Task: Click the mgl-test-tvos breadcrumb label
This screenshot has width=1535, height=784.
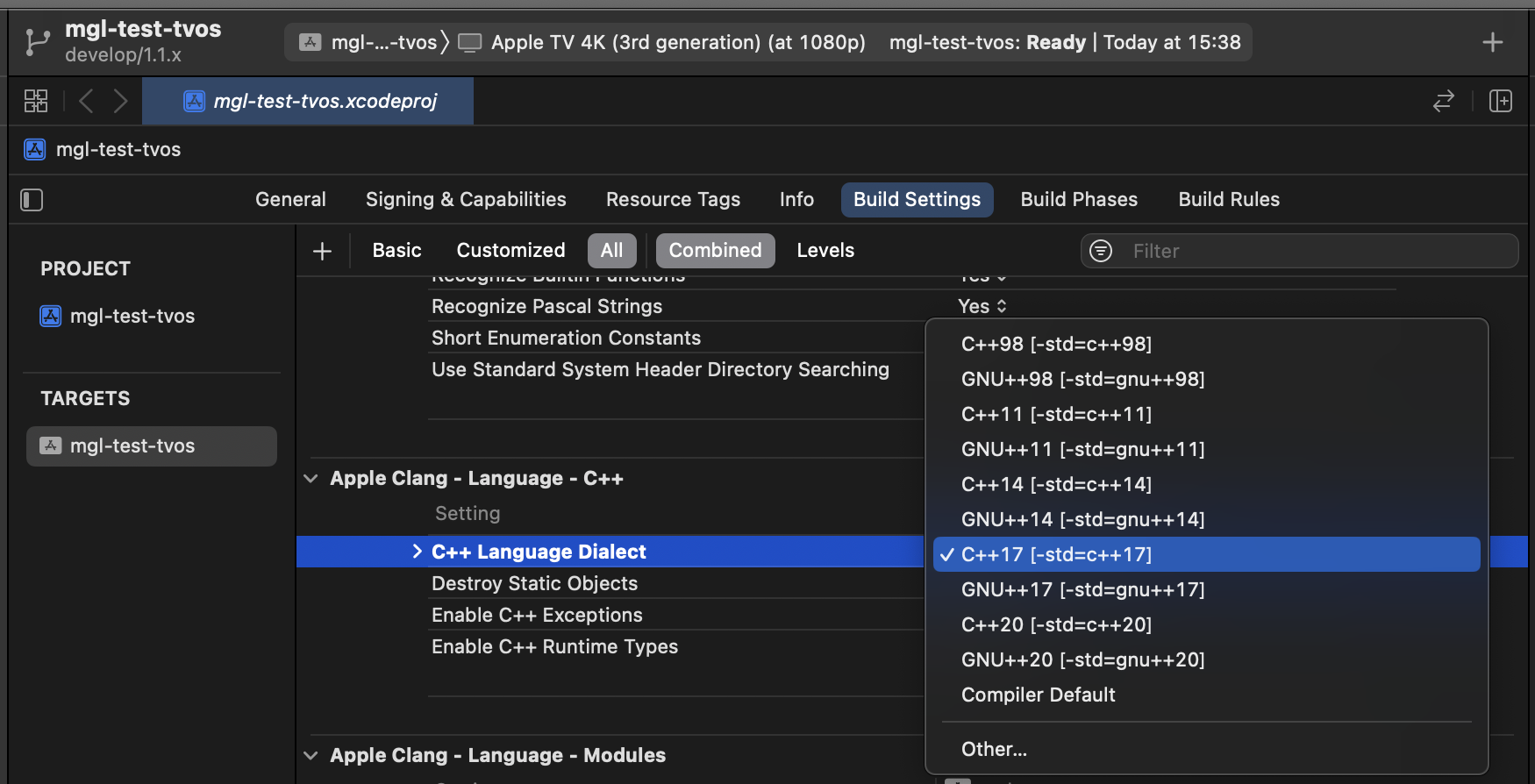Action: [x=118, y=149]
